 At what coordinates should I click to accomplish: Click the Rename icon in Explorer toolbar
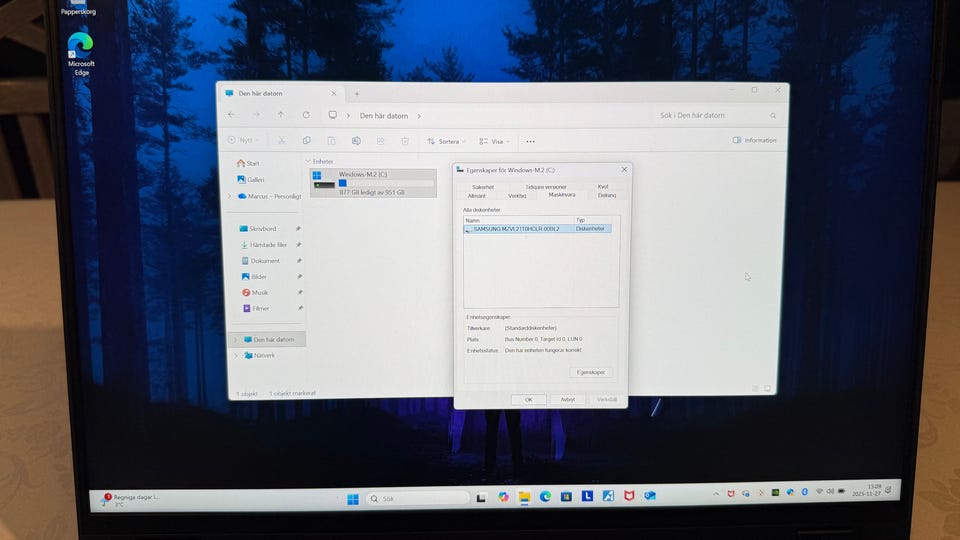pos(356,141)
